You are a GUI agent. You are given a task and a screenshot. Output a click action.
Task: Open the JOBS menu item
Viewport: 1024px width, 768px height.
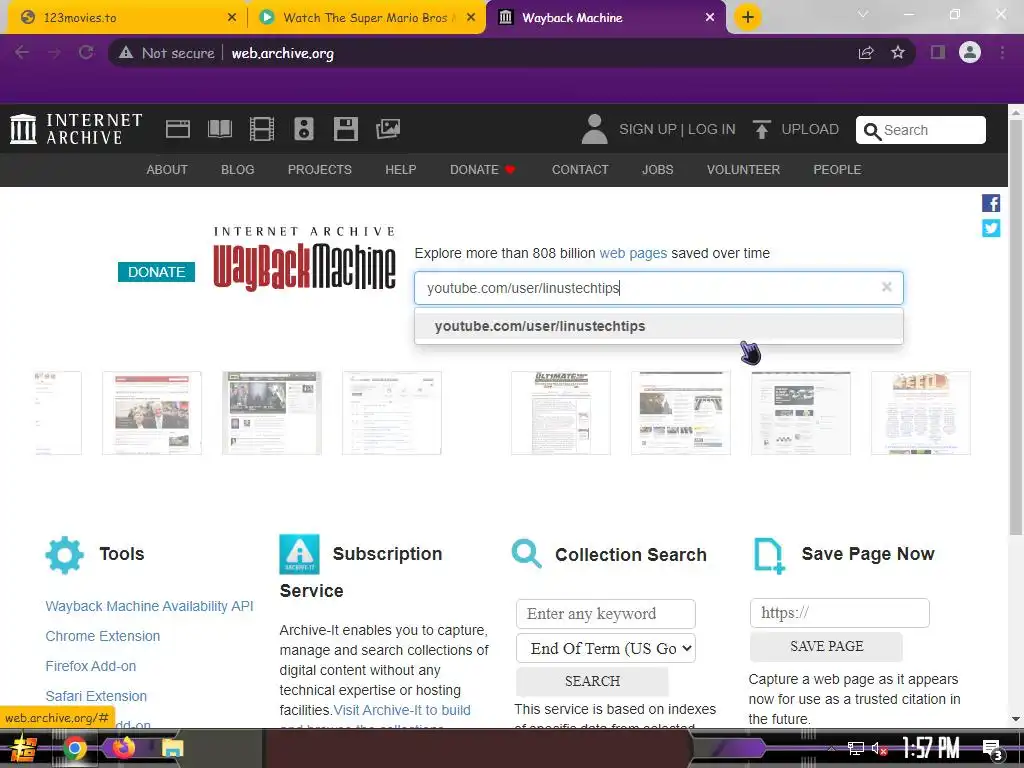pyautogui.click(x=657, y=170)
